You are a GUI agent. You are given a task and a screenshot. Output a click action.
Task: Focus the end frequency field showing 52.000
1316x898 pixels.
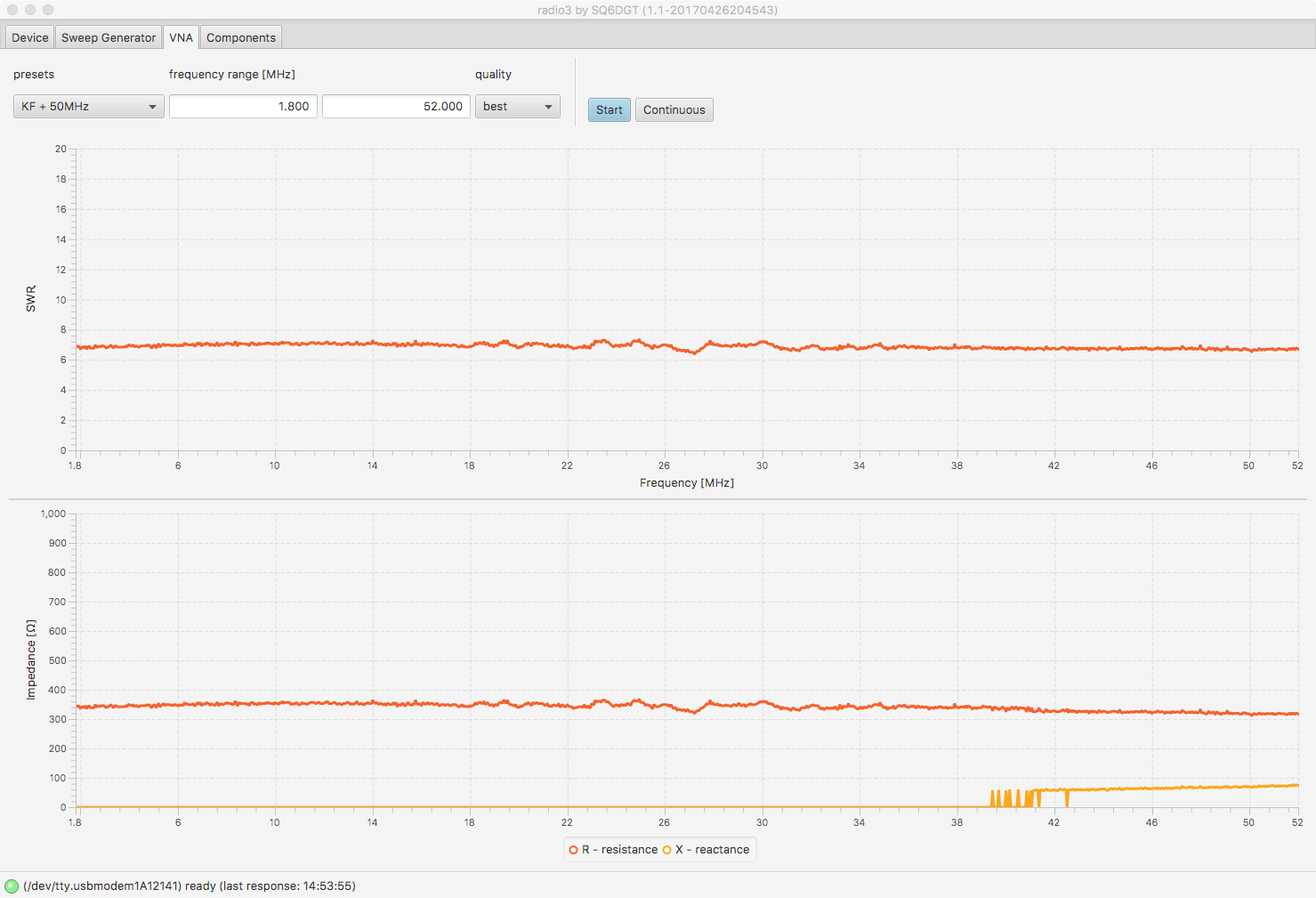point(396,107)
